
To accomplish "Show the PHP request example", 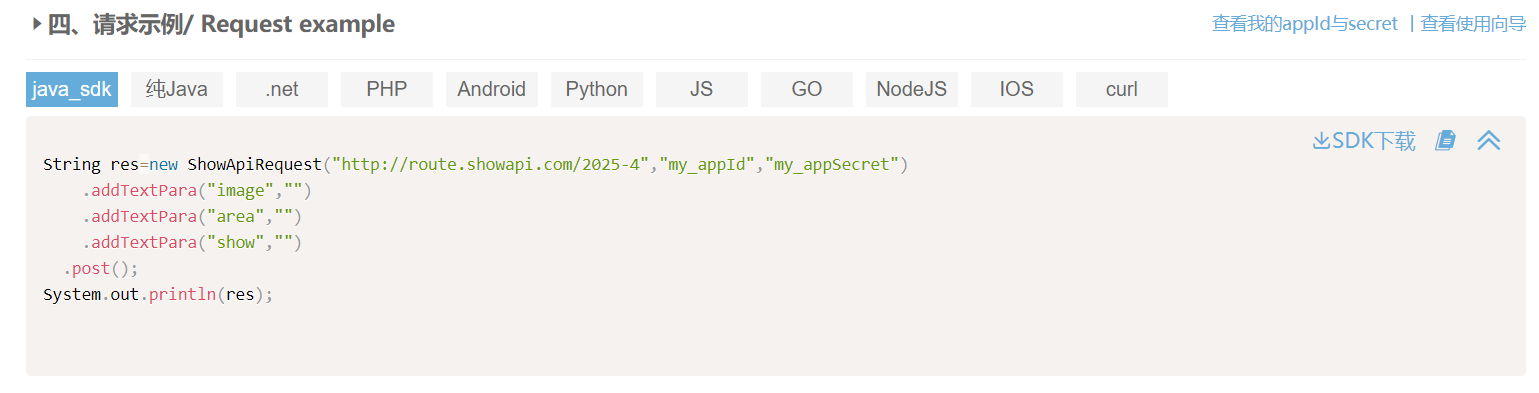I will [x=387, y=89].
